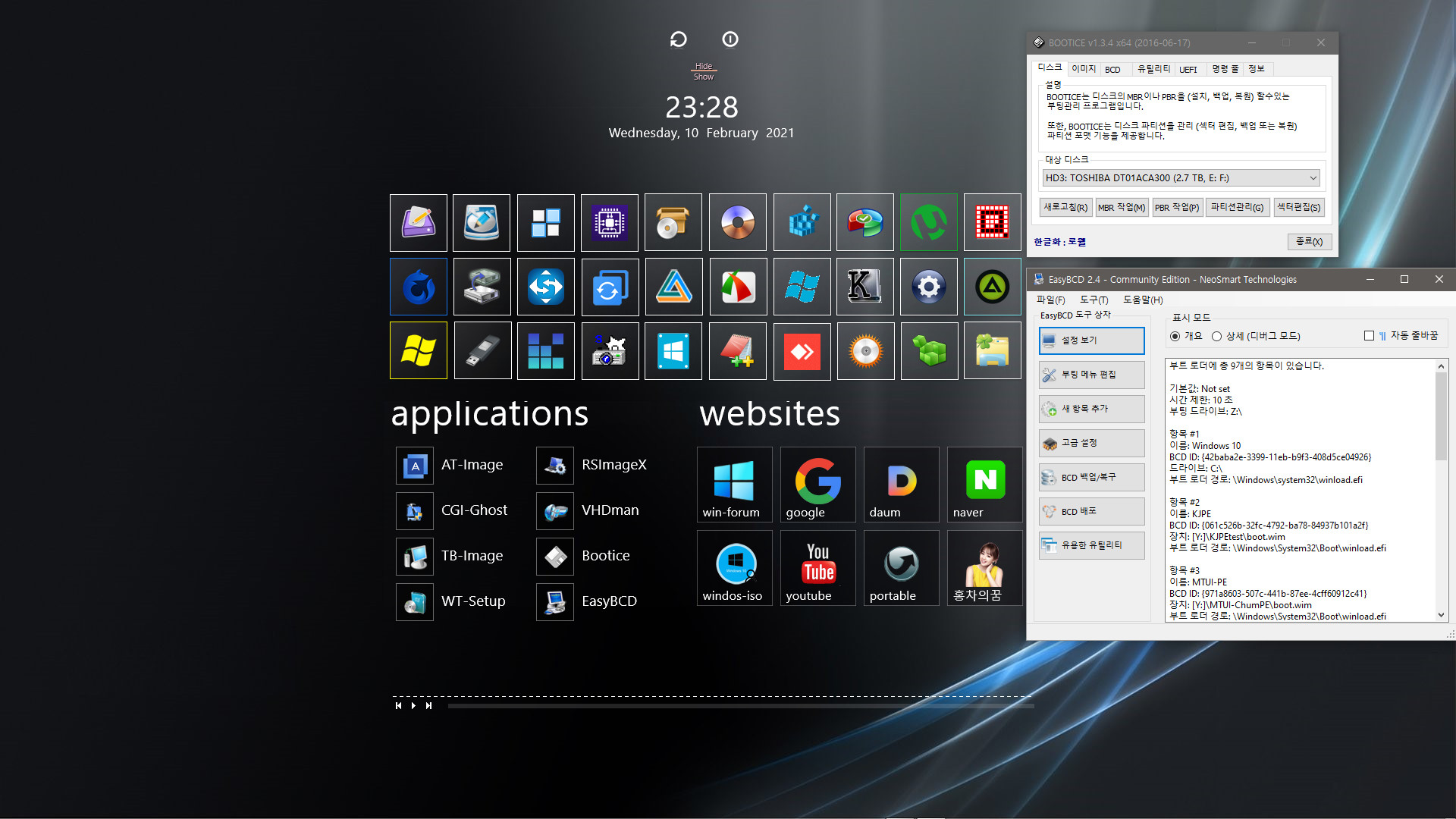This screenshot has width=1456, height=819.
Task: Open the purple partition editor icon
Action: coord(419,223)
